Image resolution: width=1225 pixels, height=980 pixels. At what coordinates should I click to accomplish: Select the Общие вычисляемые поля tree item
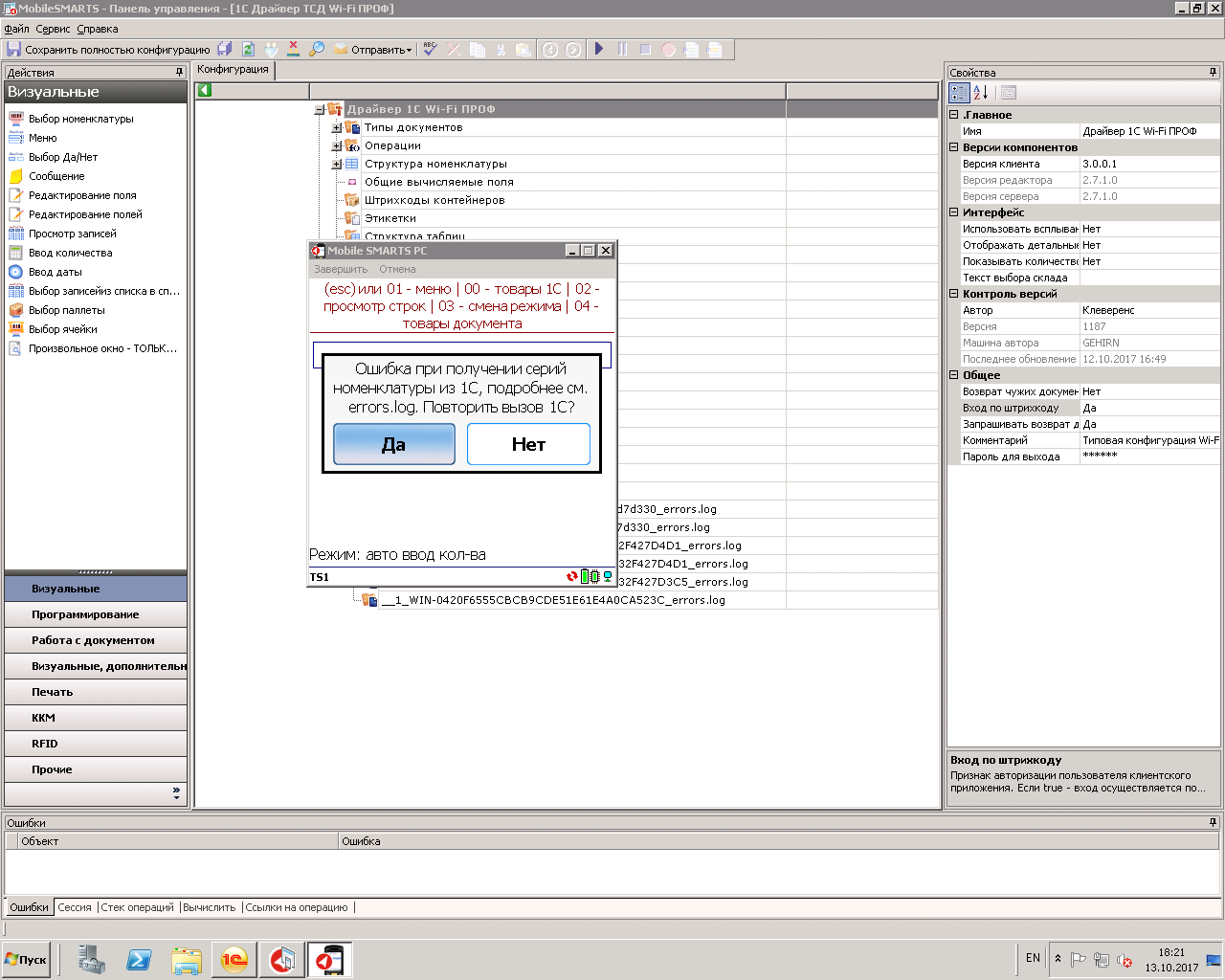pos(438,182)
